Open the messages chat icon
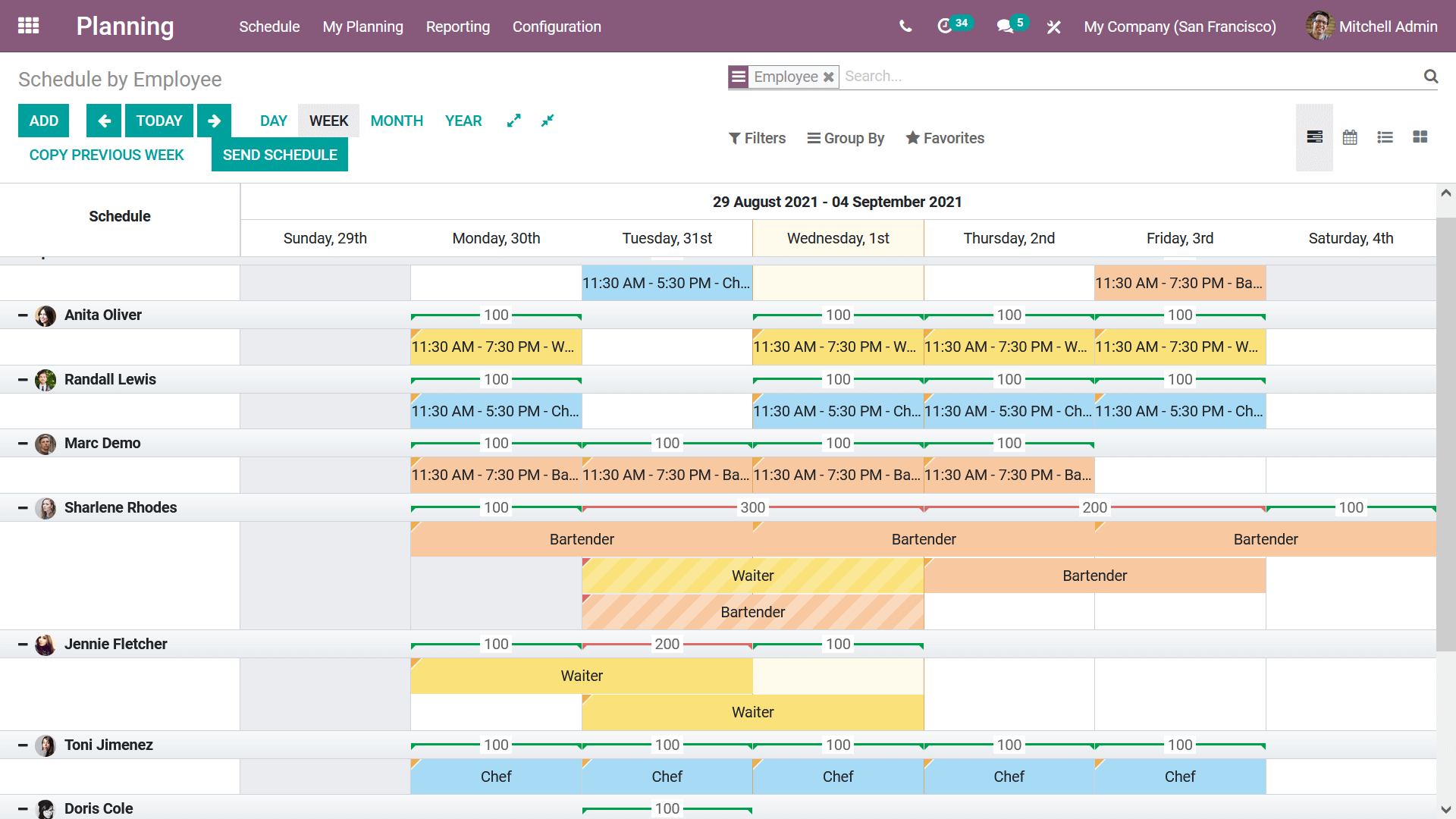Image resolution: width=1456 pixels, height=819 pixels. click(1005, 27)
